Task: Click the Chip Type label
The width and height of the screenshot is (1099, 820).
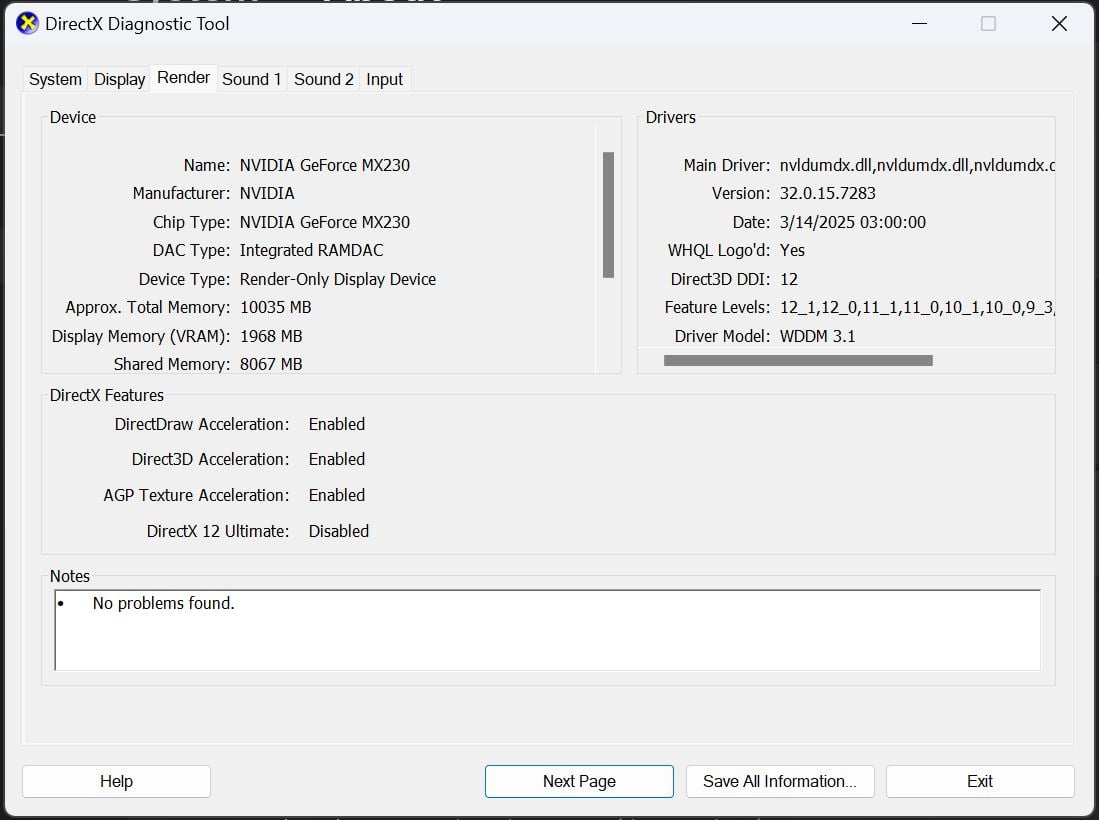Action: click(191, 222)
